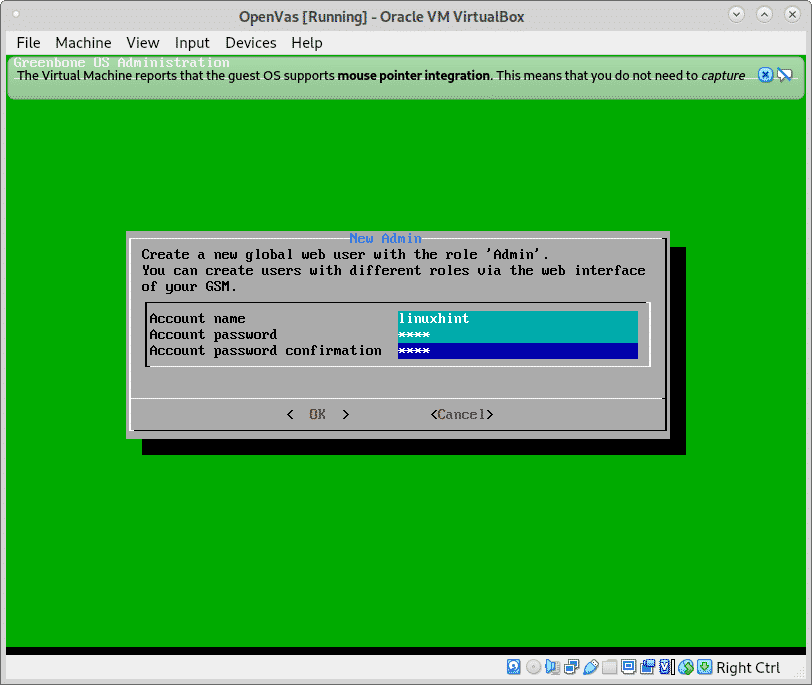812x685 pixels.
Task: Click the hard disk activity status icon
Action: click(513, 667)
